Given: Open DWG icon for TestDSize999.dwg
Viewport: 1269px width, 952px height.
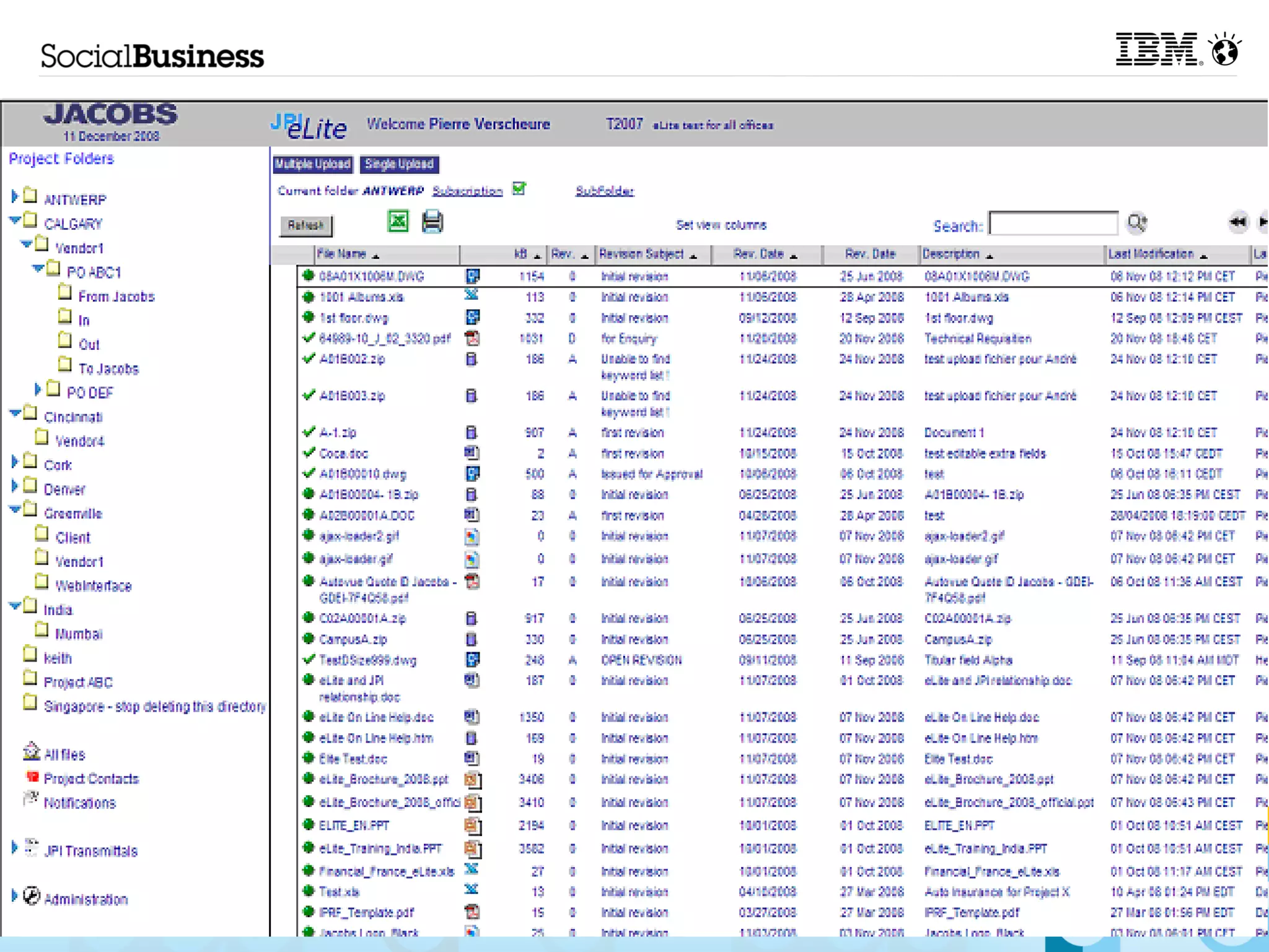Looking at the screenshot, I should point(472,660).
